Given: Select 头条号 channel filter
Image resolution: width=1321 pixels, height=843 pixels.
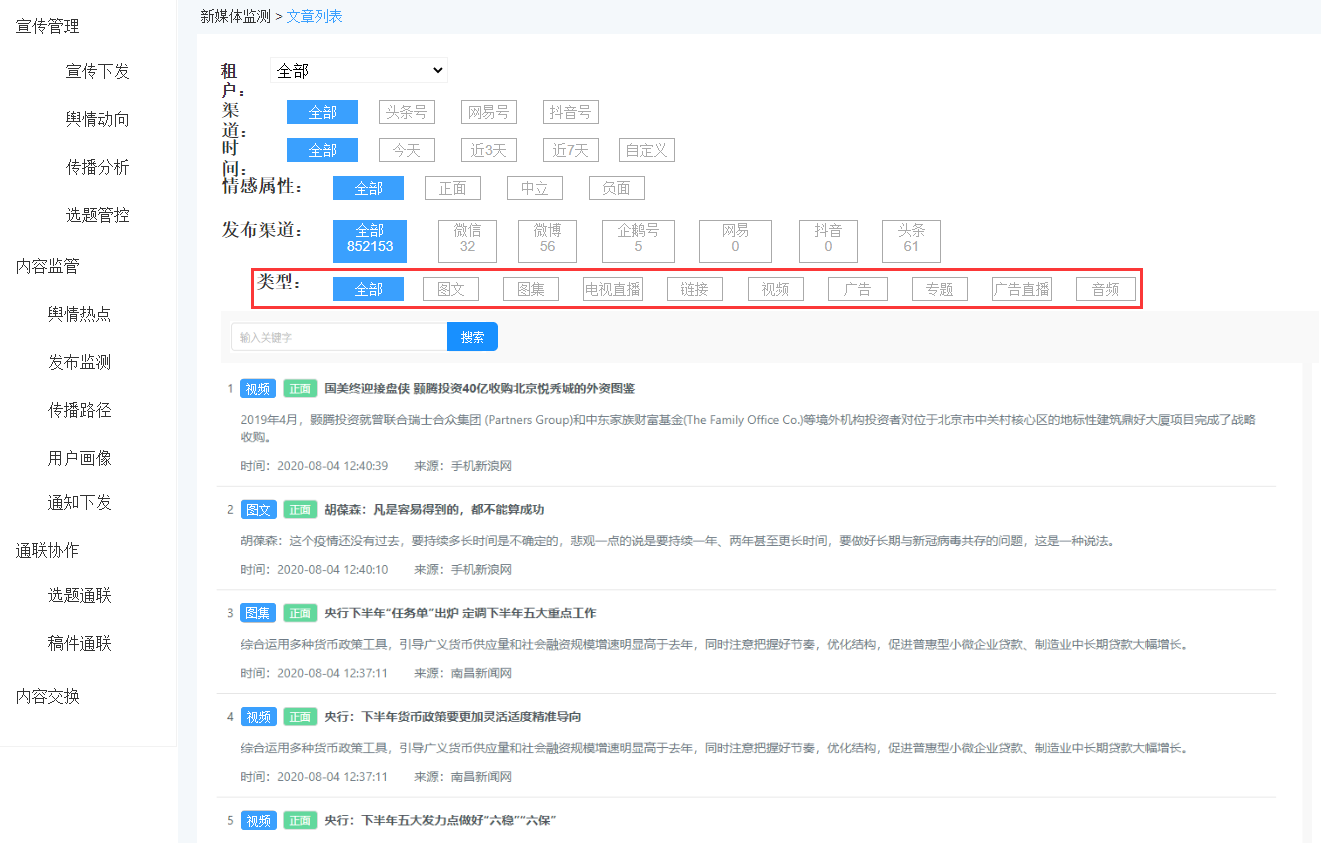Looking at the screenshot, I should pyautogui.click(x=408, y=112).
